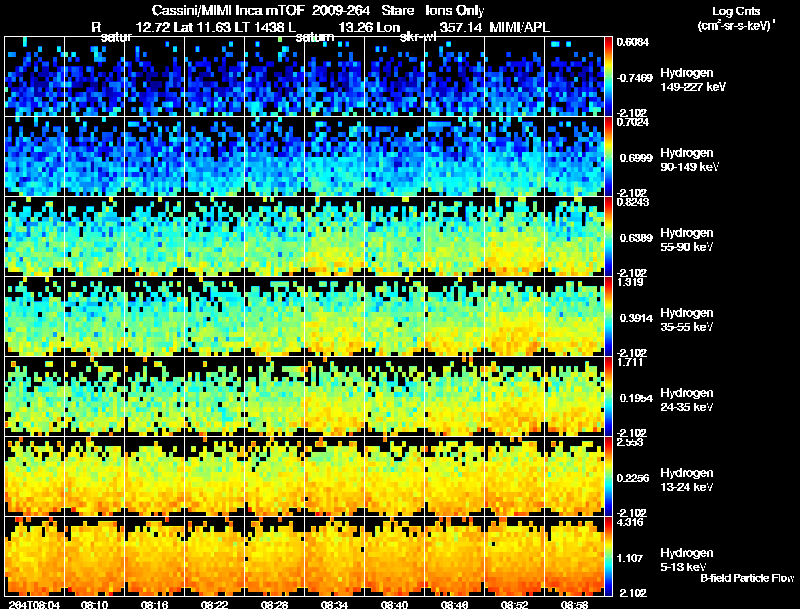Click the 12.72 Lat header value
800x609 pixels.
coord(163,27)
